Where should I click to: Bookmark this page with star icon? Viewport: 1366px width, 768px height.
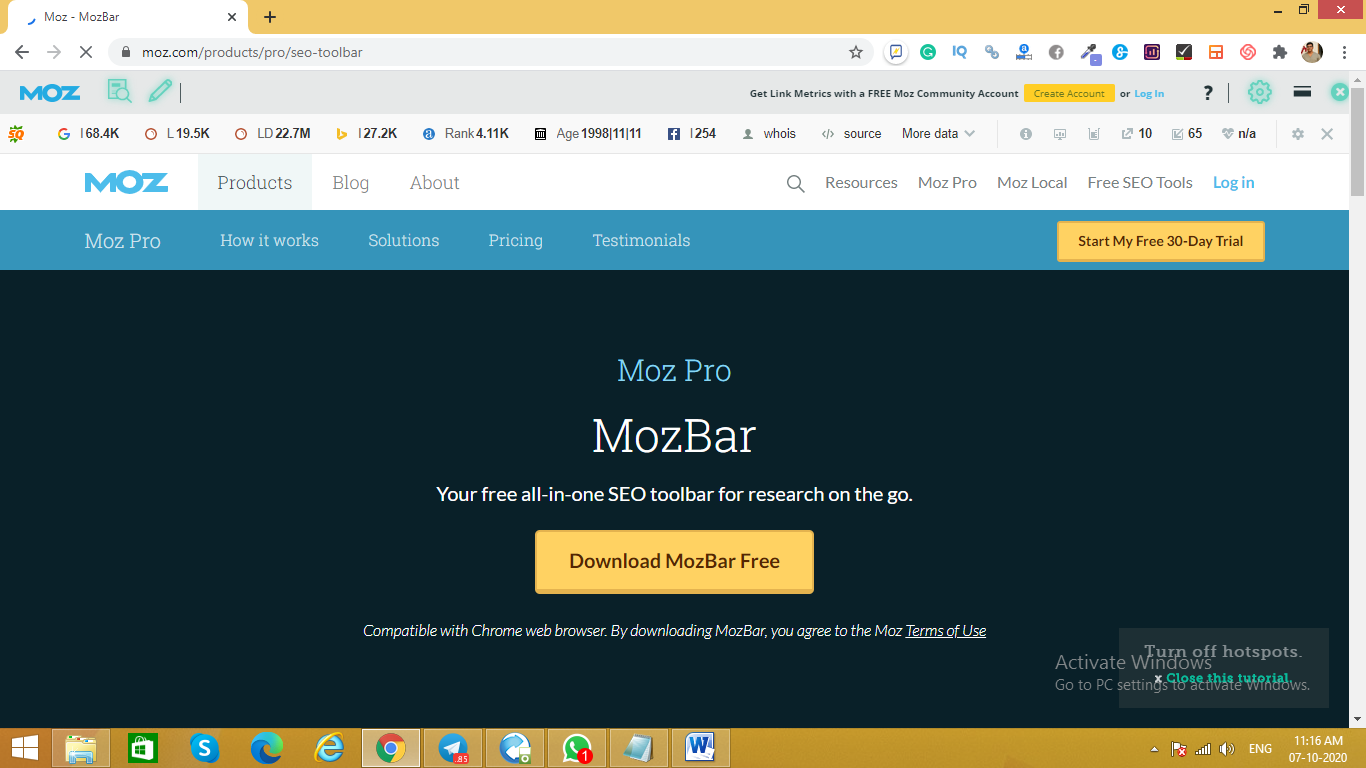[x=856, y=52]
